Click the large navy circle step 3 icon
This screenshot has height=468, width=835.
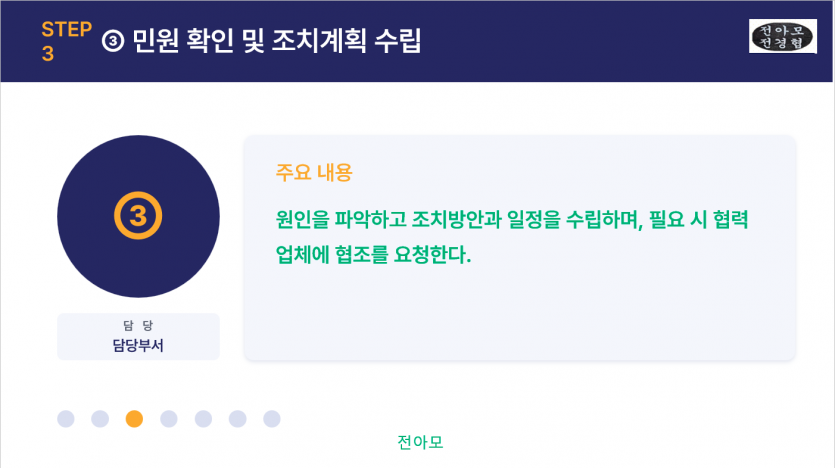click(x=138, y=216)
